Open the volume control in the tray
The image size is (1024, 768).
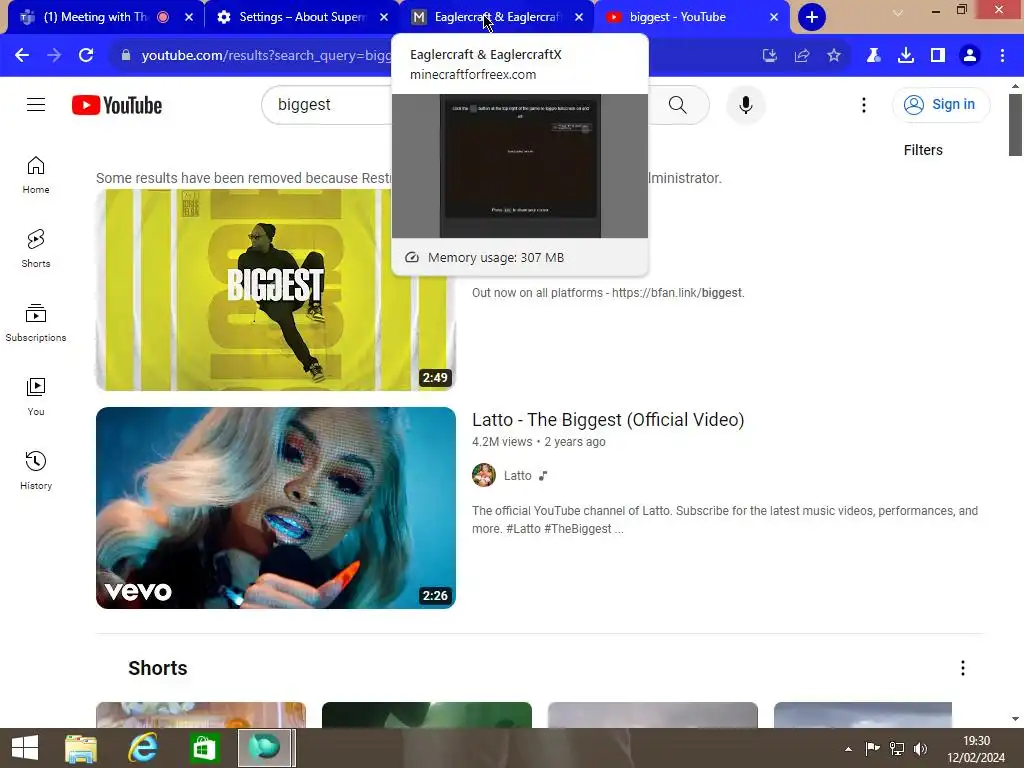pos(921,749)
